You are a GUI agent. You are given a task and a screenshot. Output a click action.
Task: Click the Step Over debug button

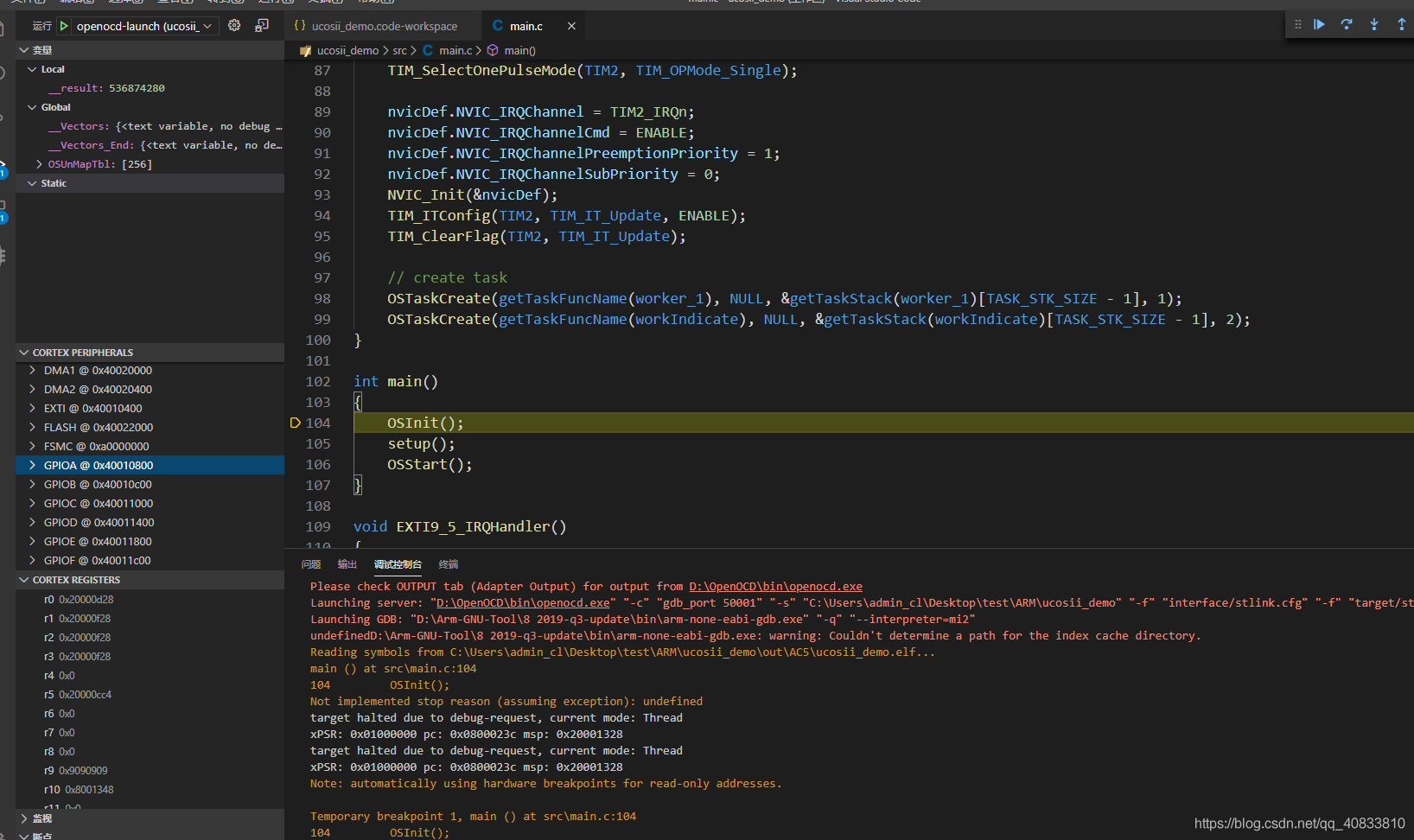pos(1347,24)
